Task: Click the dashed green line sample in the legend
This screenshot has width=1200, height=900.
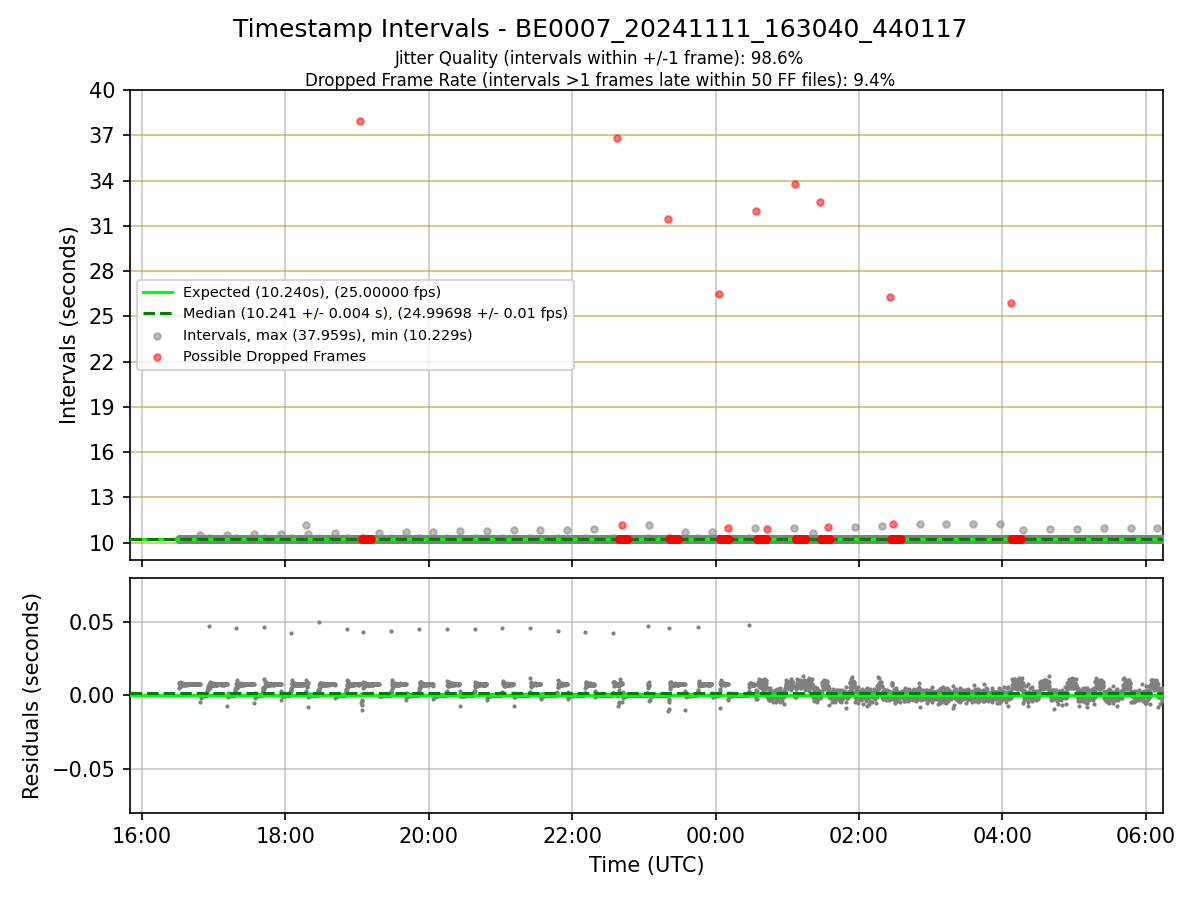Action: [158, 314]
